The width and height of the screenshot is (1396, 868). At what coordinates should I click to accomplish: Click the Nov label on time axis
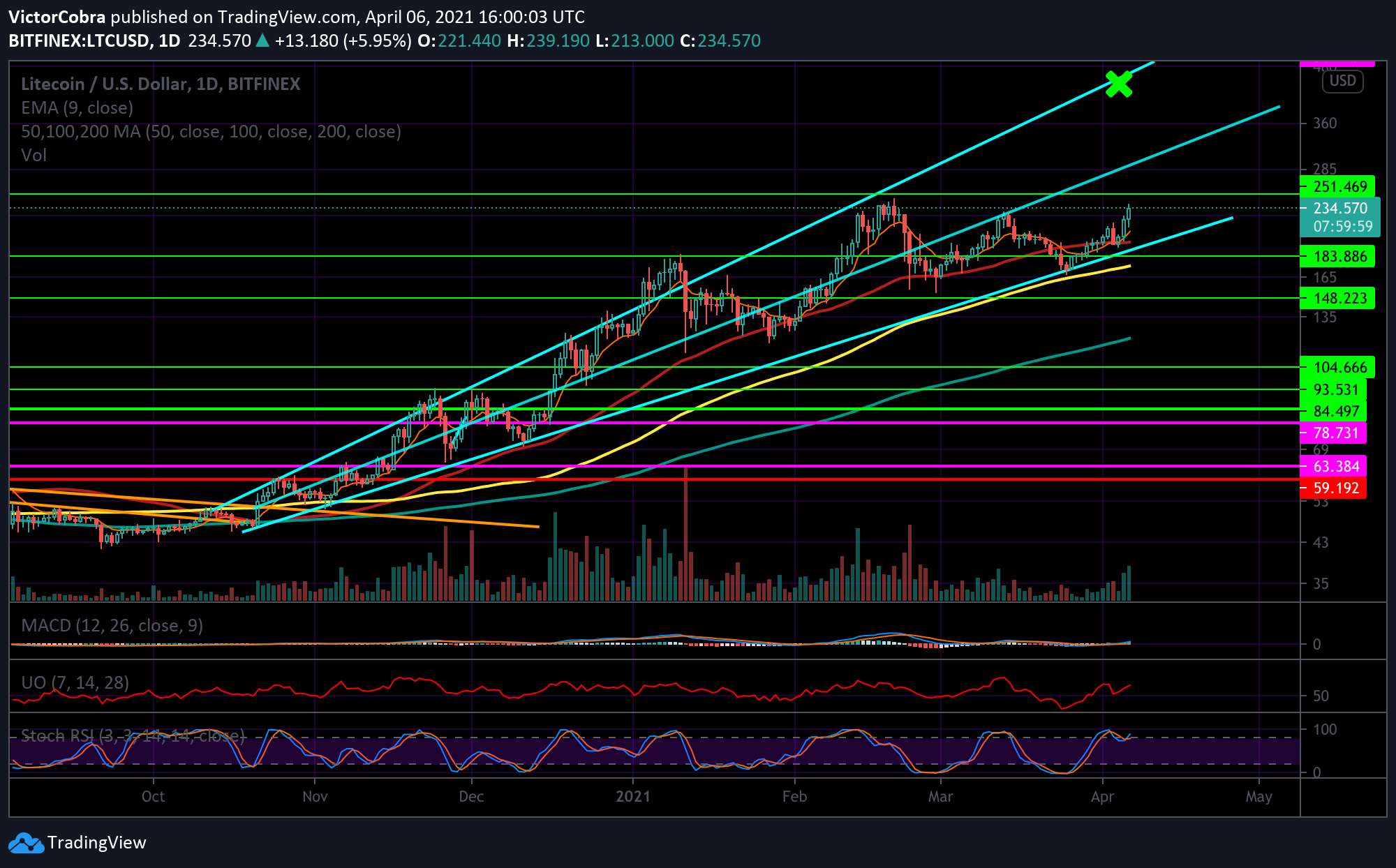point(315,796)
